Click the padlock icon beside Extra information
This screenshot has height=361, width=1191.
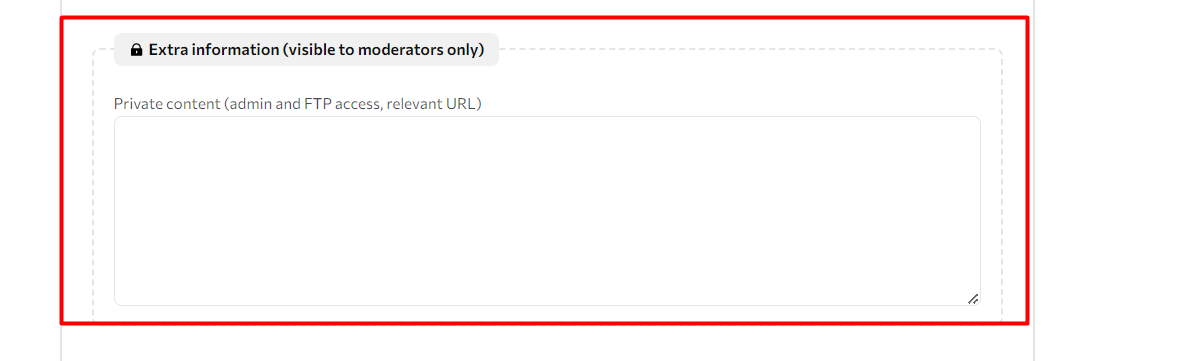(x=136, y=50)
